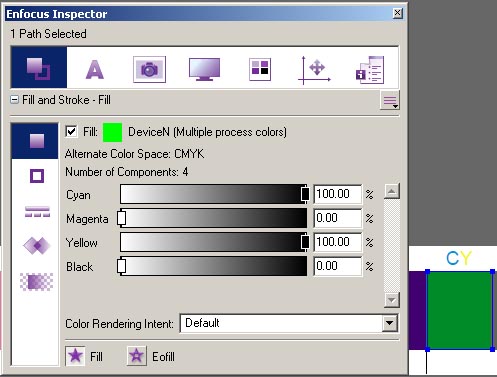Screen dimensions: 497x377
Task: Toggle the Fill star button
Action: coord(75,356)
